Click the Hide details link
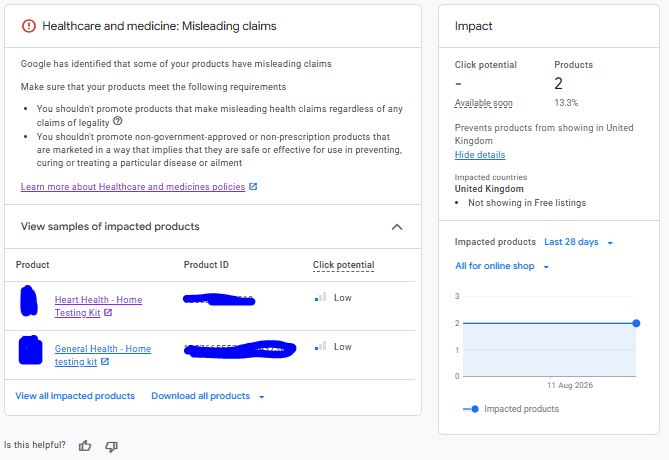Viewport: 669px width, 460px height. pyautogui.click(x=480, y=155)
